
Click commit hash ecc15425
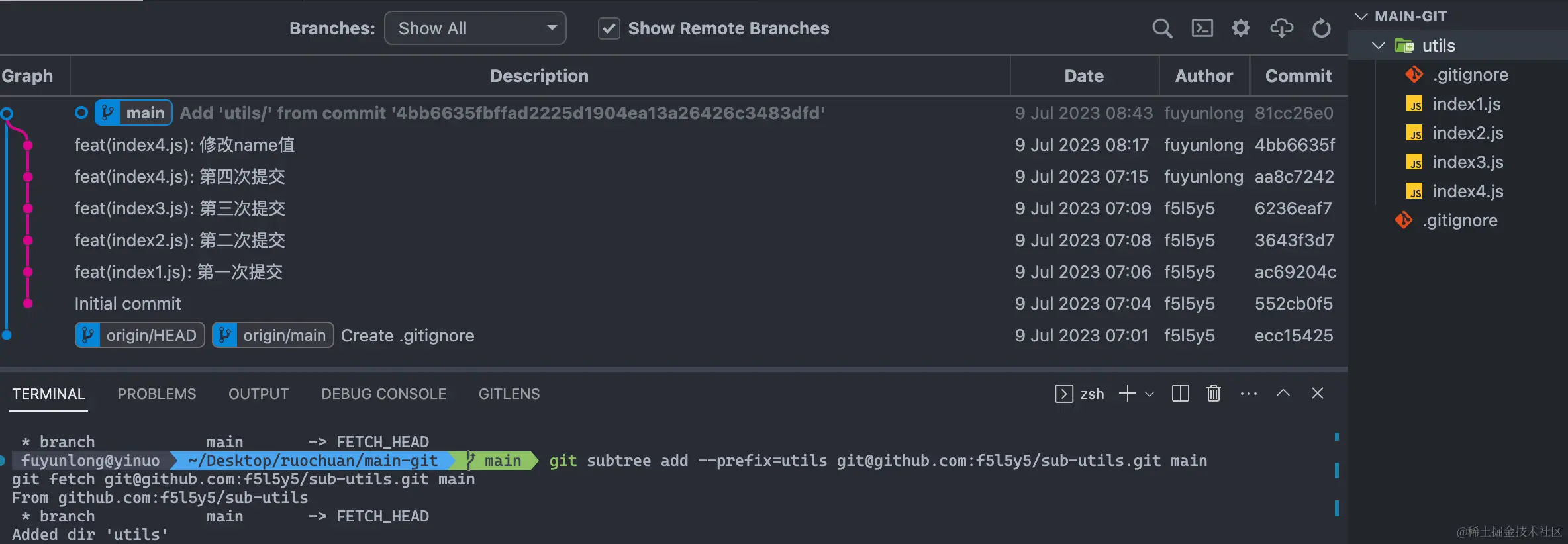(x=1294, y=336)
